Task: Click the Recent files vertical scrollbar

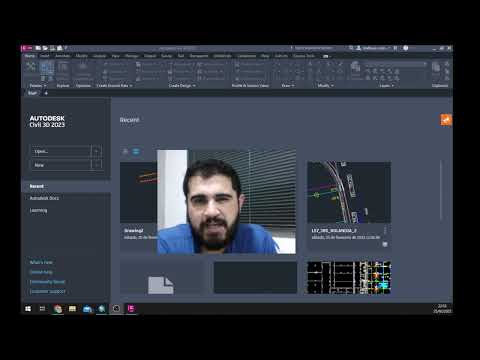Action: (441, 190)
